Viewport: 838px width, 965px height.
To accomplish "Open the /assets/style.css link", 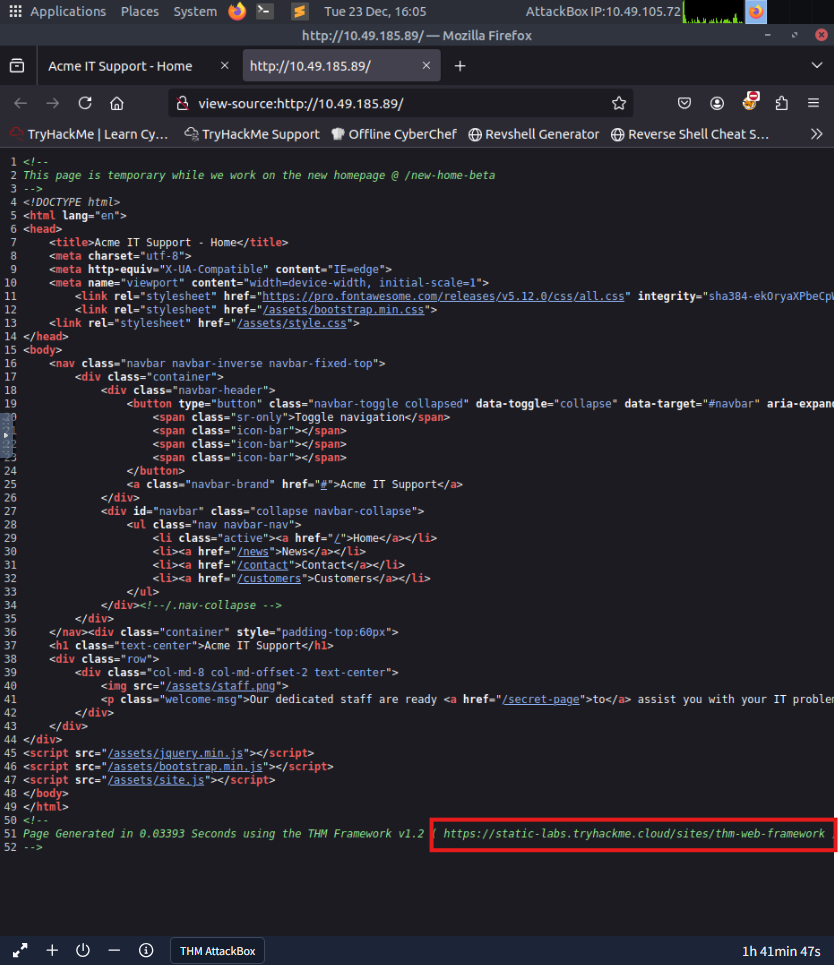I will tap(292, 323).
